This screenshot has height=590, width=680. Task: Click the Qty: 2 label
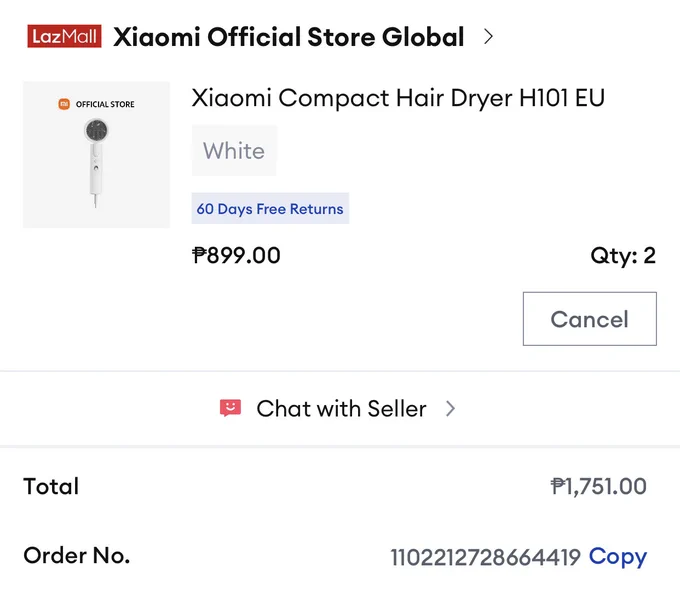click(x=623, y=256)
